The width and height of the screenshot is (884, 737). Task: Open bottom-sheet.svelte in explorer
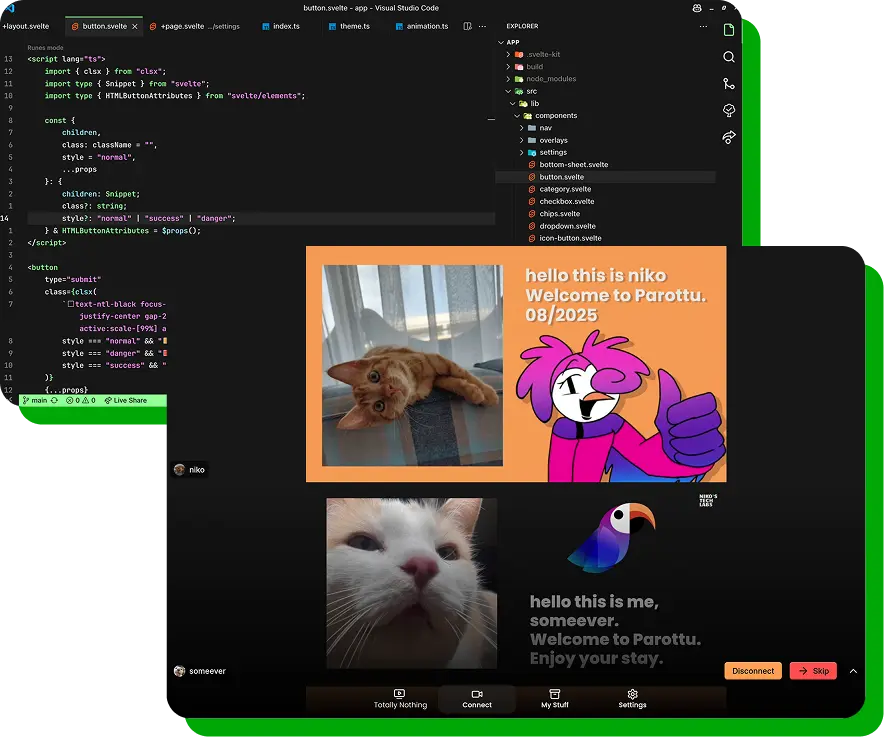pos(568,165)
